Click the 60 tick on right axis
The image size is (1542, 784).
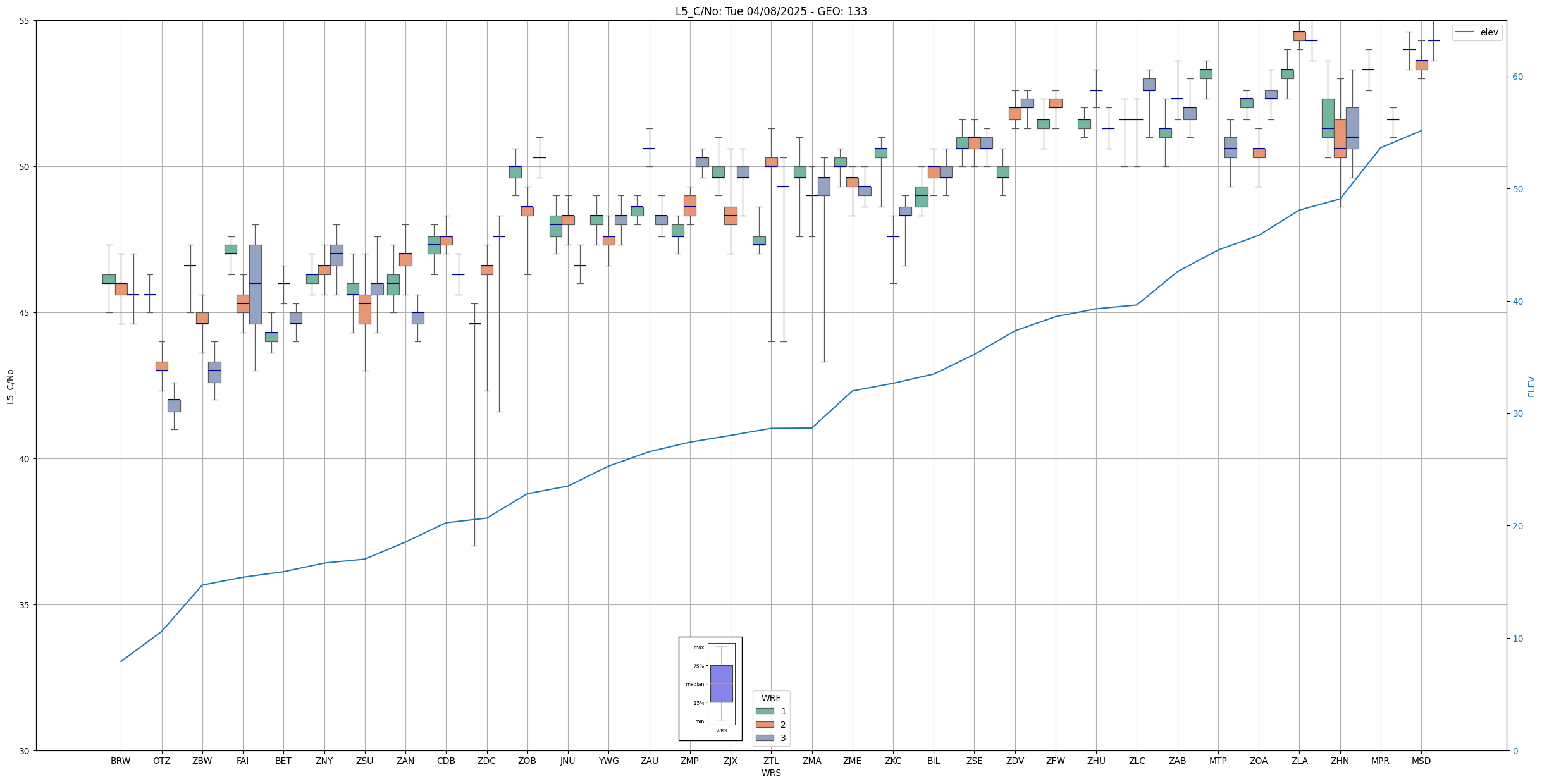pos(1517,77)
